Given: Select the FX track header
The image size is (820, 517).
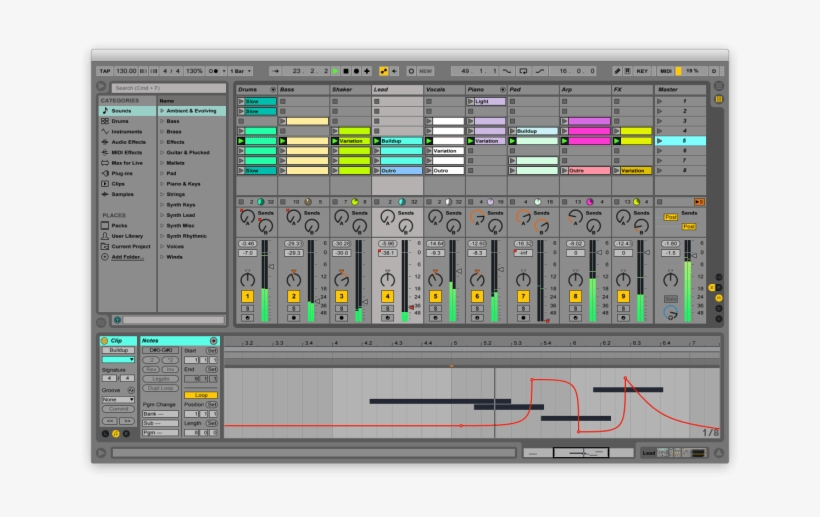Looking at the screenshot, I should point(632,90).
